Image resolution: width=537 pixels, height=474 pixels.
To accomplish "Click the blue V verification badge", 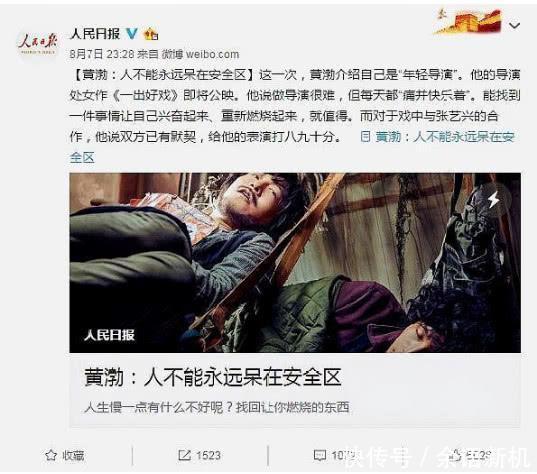I will pos(132,34).
